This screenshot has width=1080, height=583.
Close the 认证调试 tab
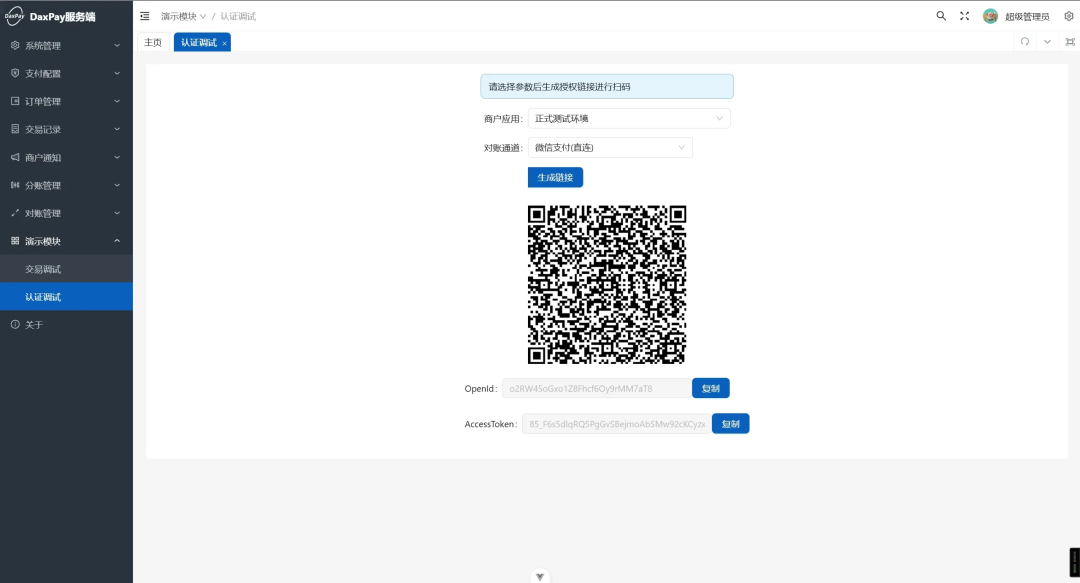click(224, 43)
